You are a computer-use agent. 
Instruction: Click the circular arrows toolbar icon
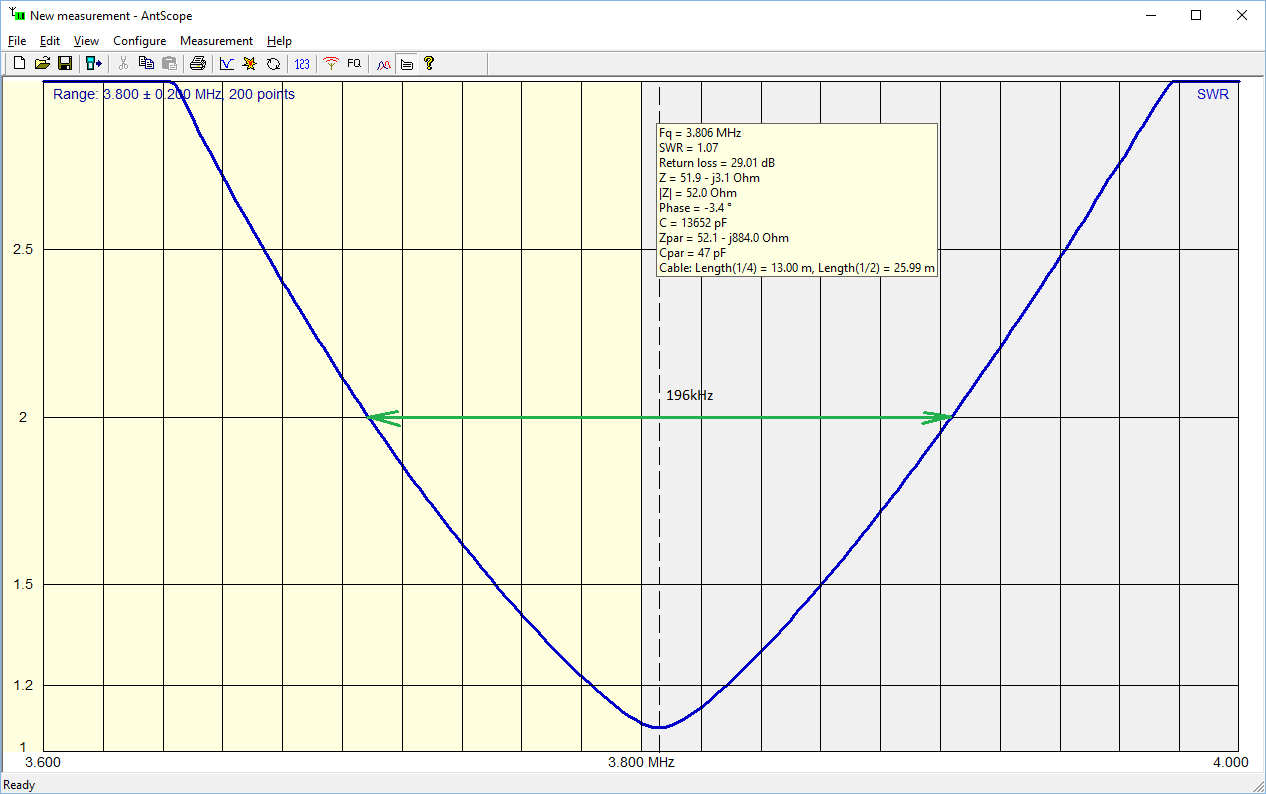pyautogui.click(x=273, y=64)
